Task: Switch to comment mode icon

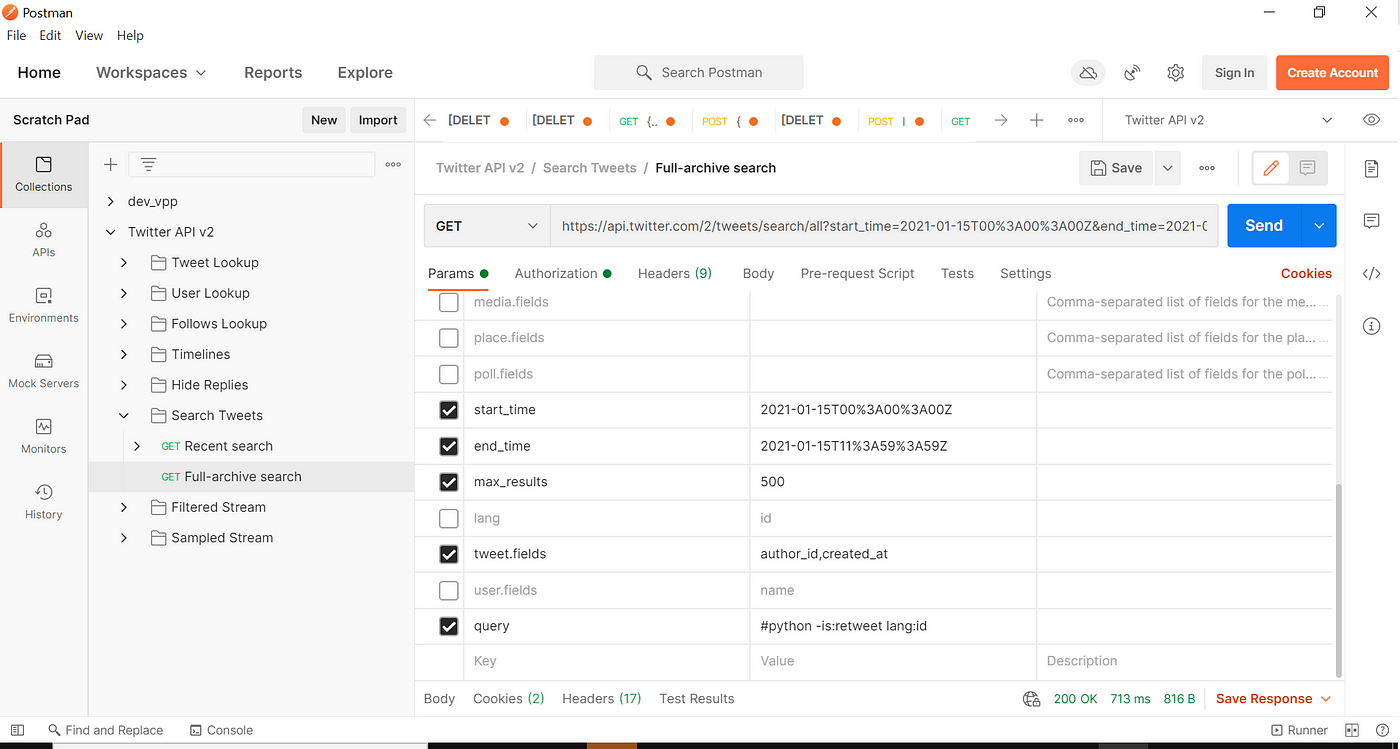Action: click(1307, 168)
